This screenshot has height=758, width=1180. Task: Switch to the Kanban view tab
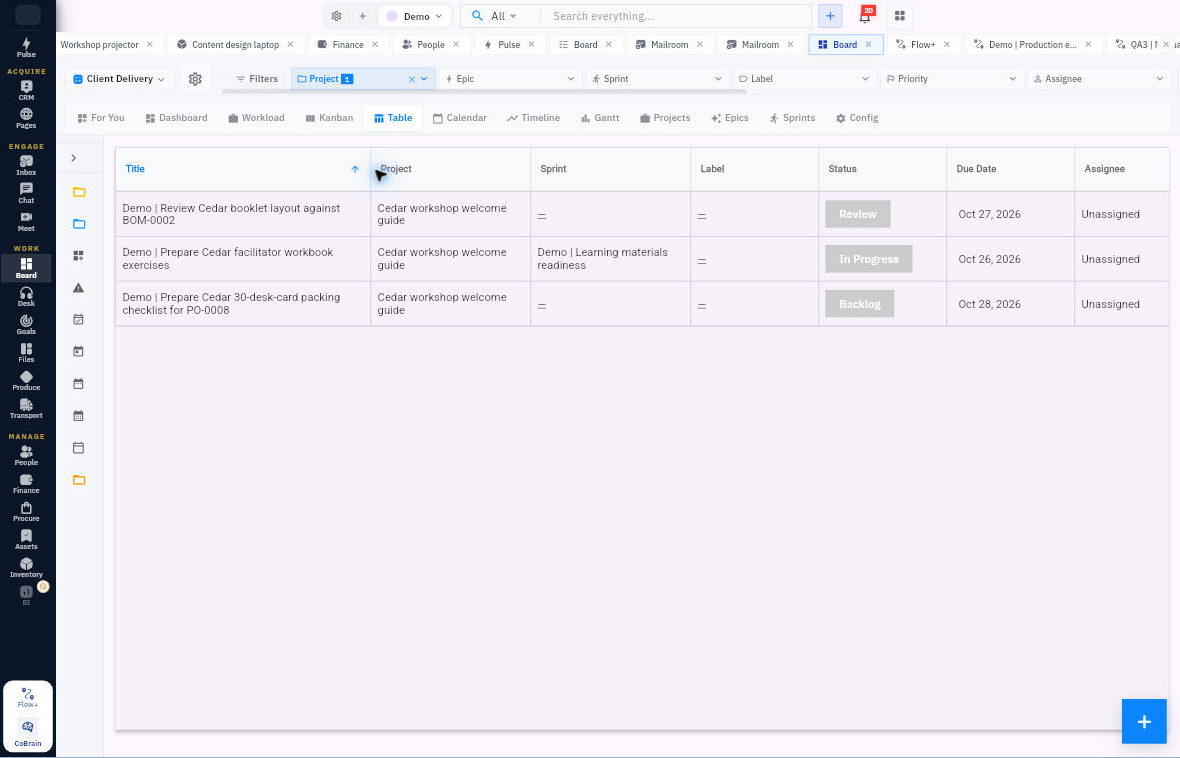click(330, 118)
